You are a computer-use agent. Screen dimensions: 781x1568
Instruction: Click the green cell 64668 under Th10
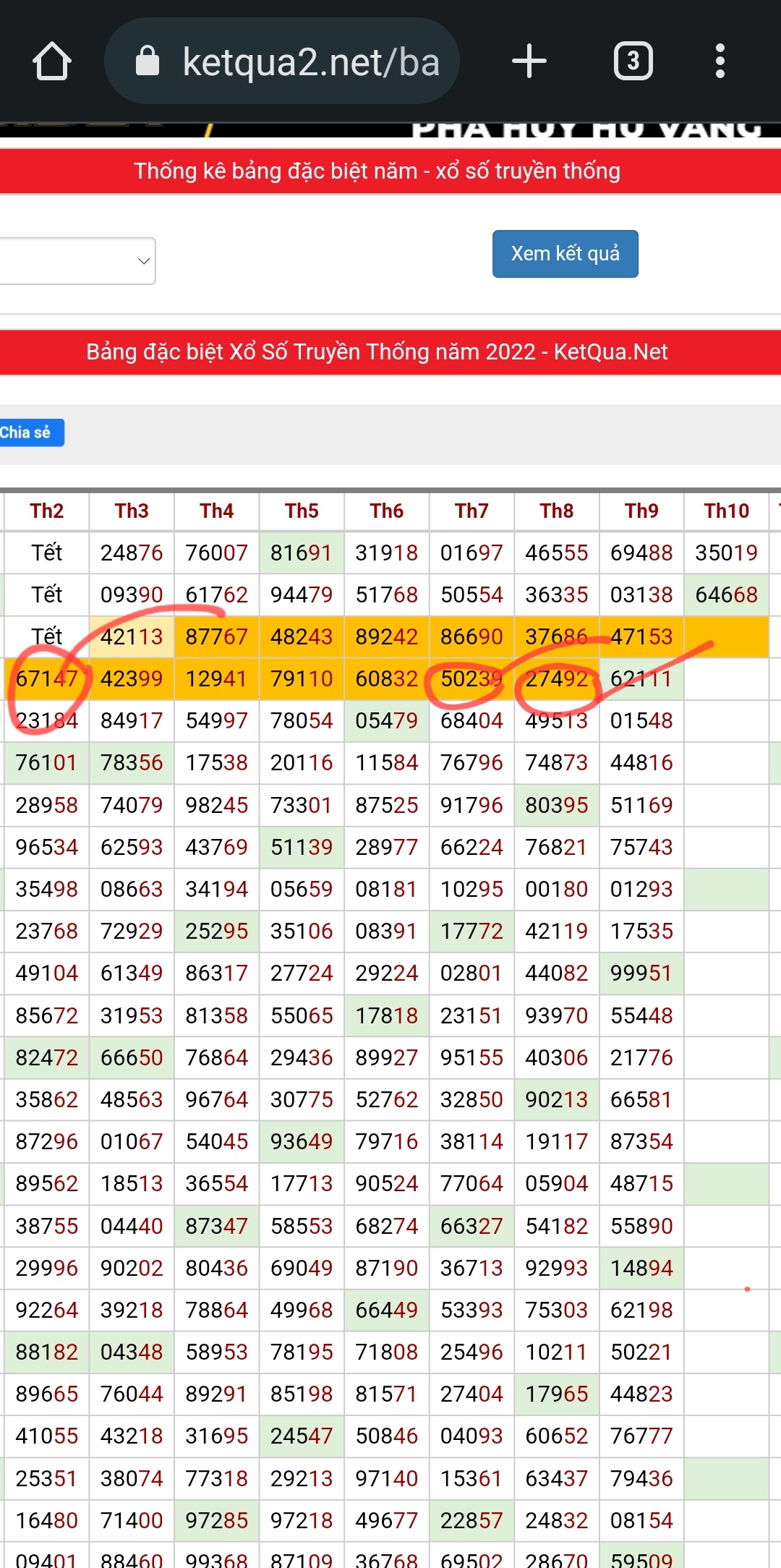[726, 595]
